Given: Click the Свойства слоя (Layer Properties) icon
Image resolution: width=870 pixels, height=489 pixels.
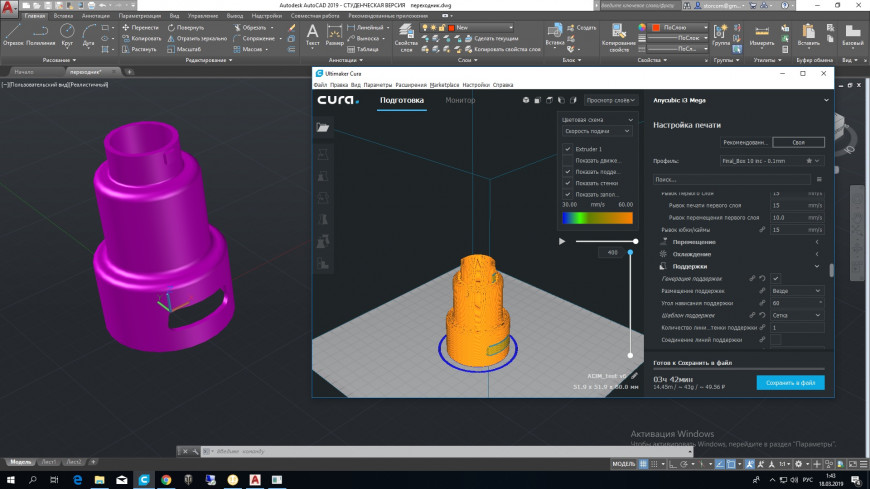Looking at the screenshot, I should click(406, 32).
